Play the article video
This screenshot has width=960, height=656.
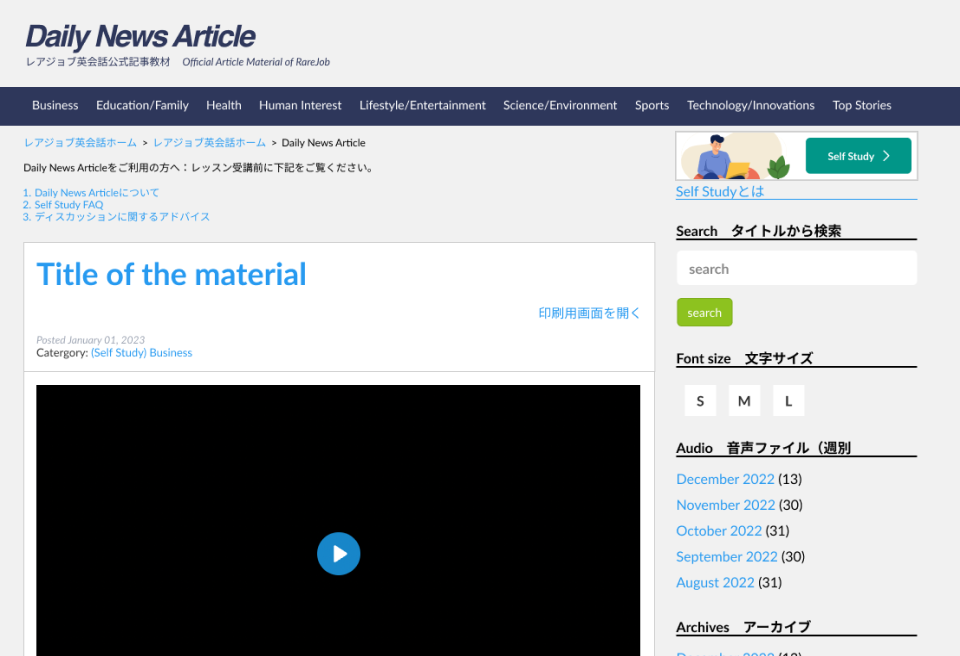[339, 554]
